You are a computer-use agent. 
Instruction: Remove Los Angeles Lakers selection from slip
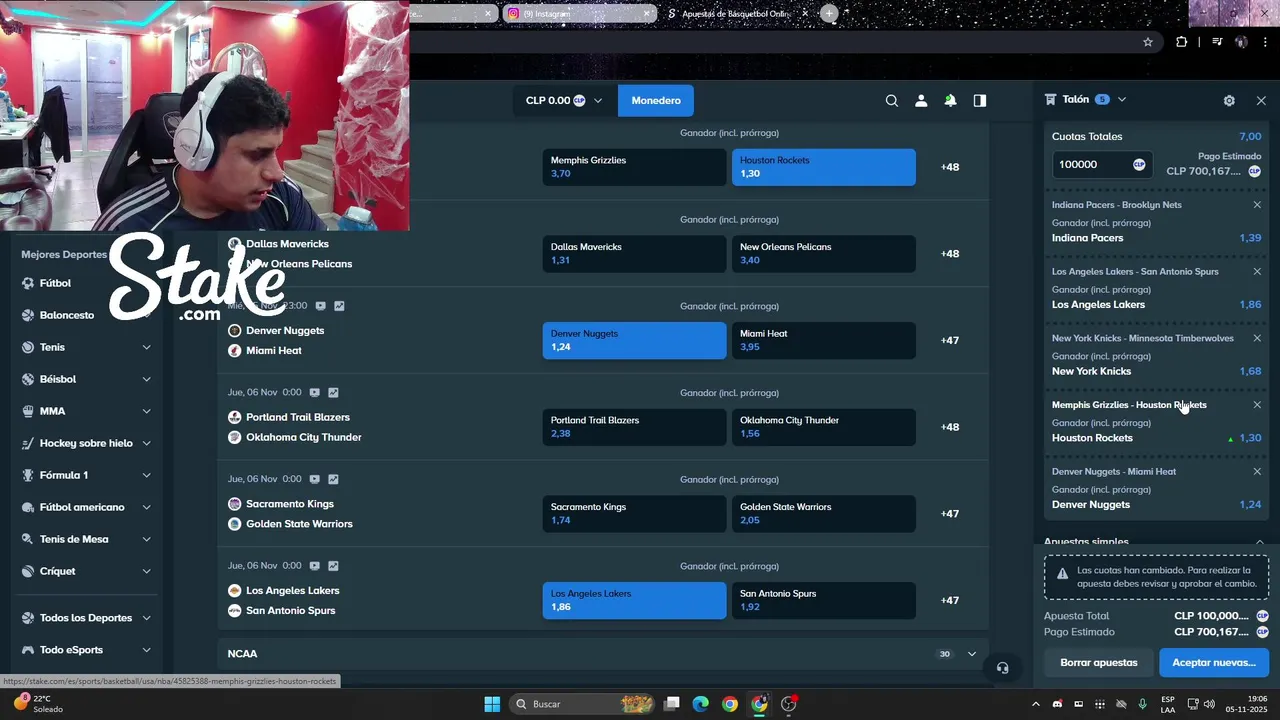coord(1257,272)
